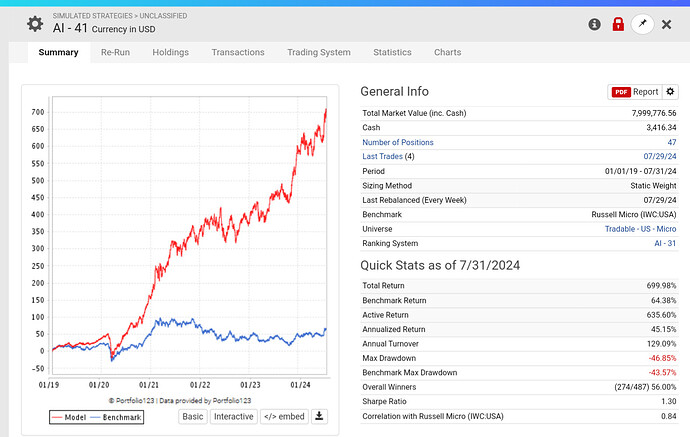Pin the strategy with the pushpin icon

point(642,24)
